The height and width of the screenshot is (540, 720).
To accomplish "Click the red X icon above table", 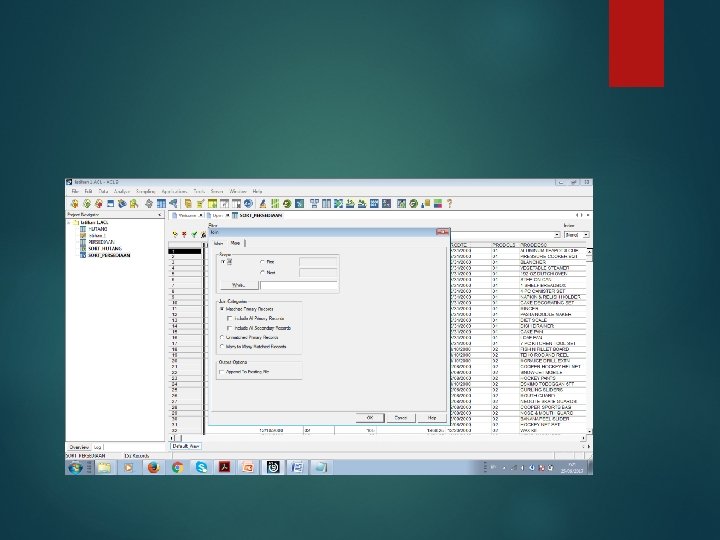I will coord(184,235).
